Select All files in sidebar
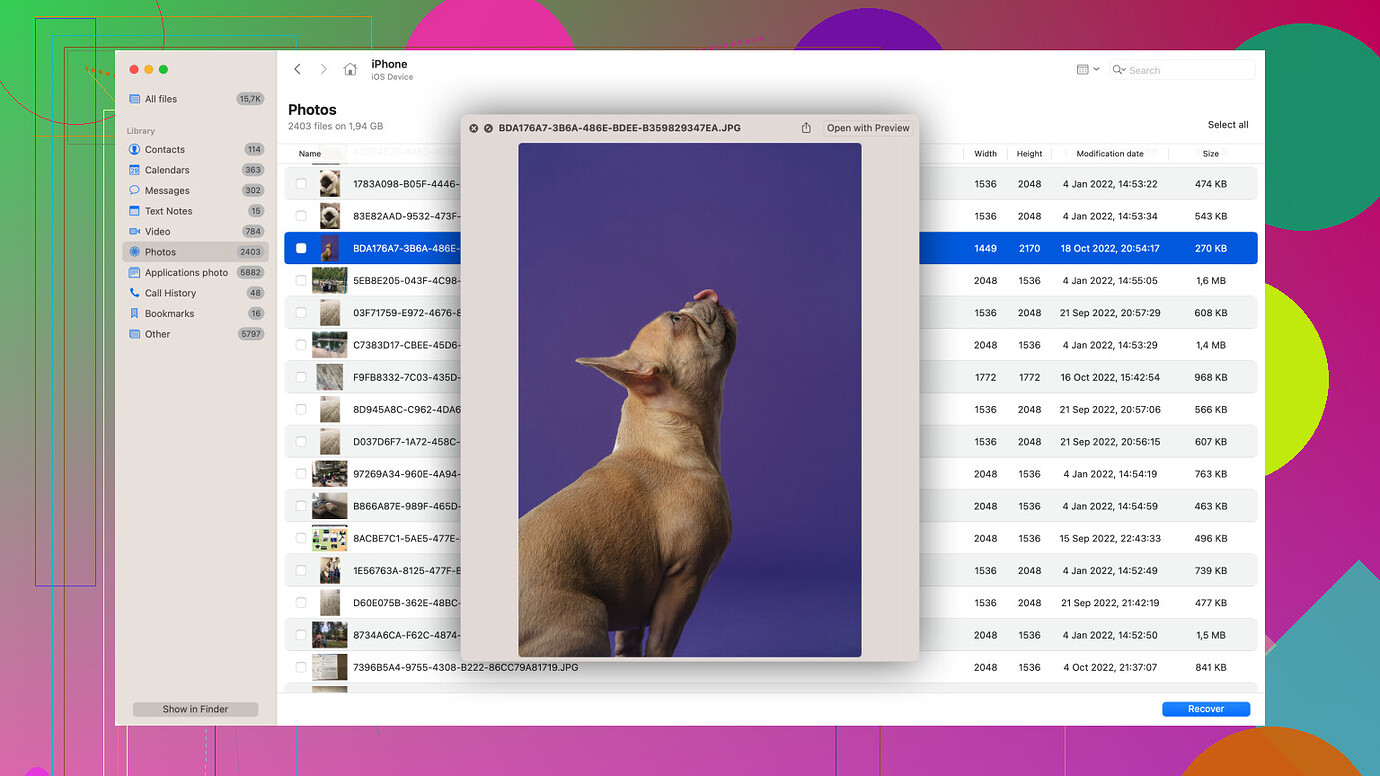1380x776 pixels. pyautogui.click(x=196, y=99)
